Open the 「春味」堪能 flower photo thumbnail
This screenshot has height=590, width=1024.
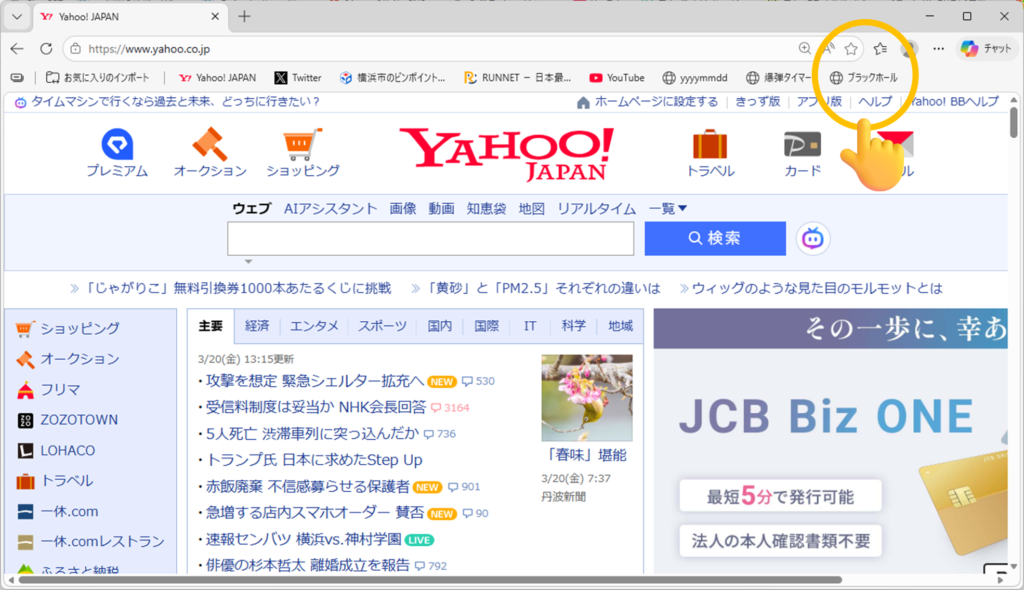(x=587, y=398)
